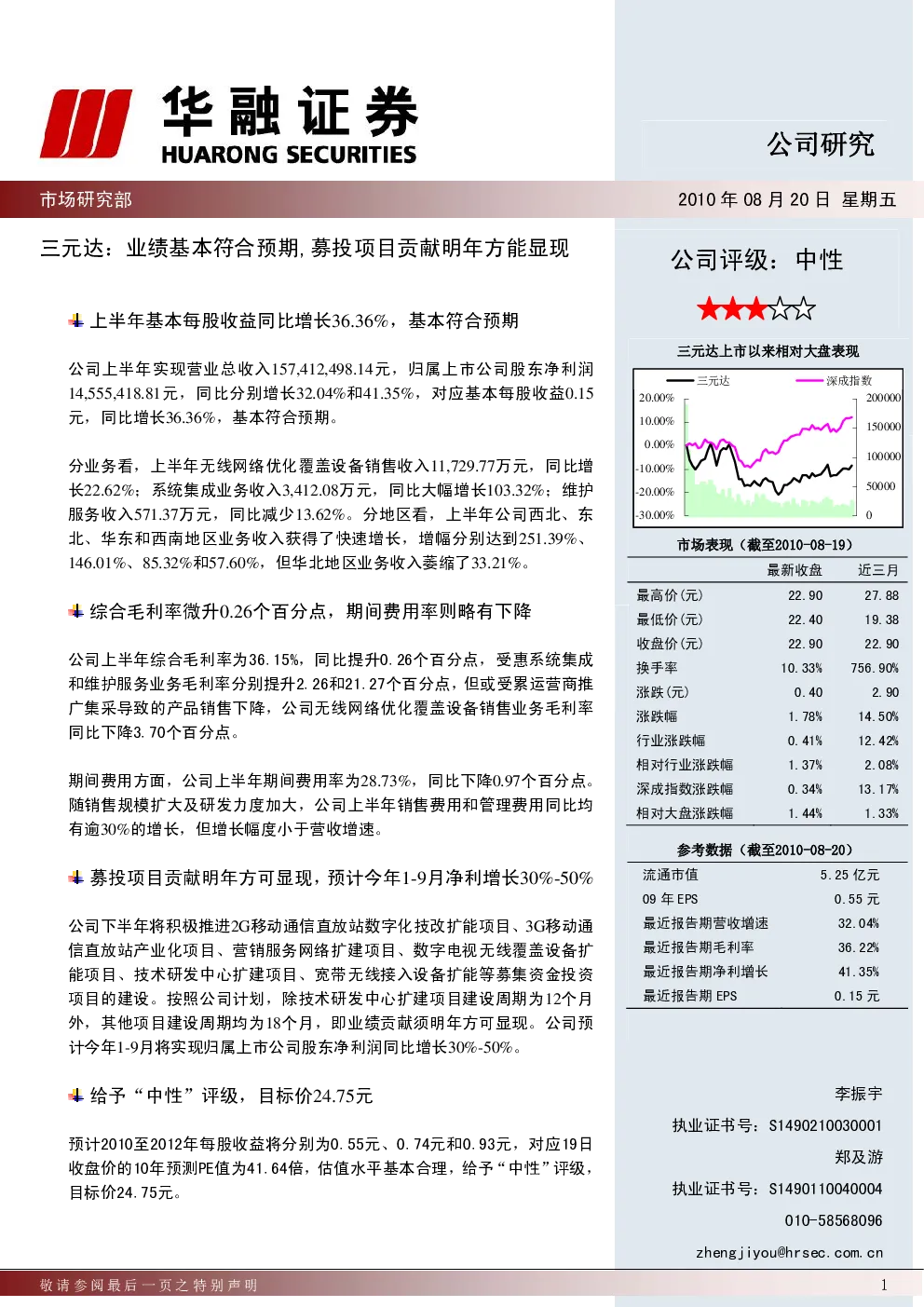Viewport: 924px width, 1307px height.
Task: Click the 最近报告期营收增速 row label
Action: (705, 923)
